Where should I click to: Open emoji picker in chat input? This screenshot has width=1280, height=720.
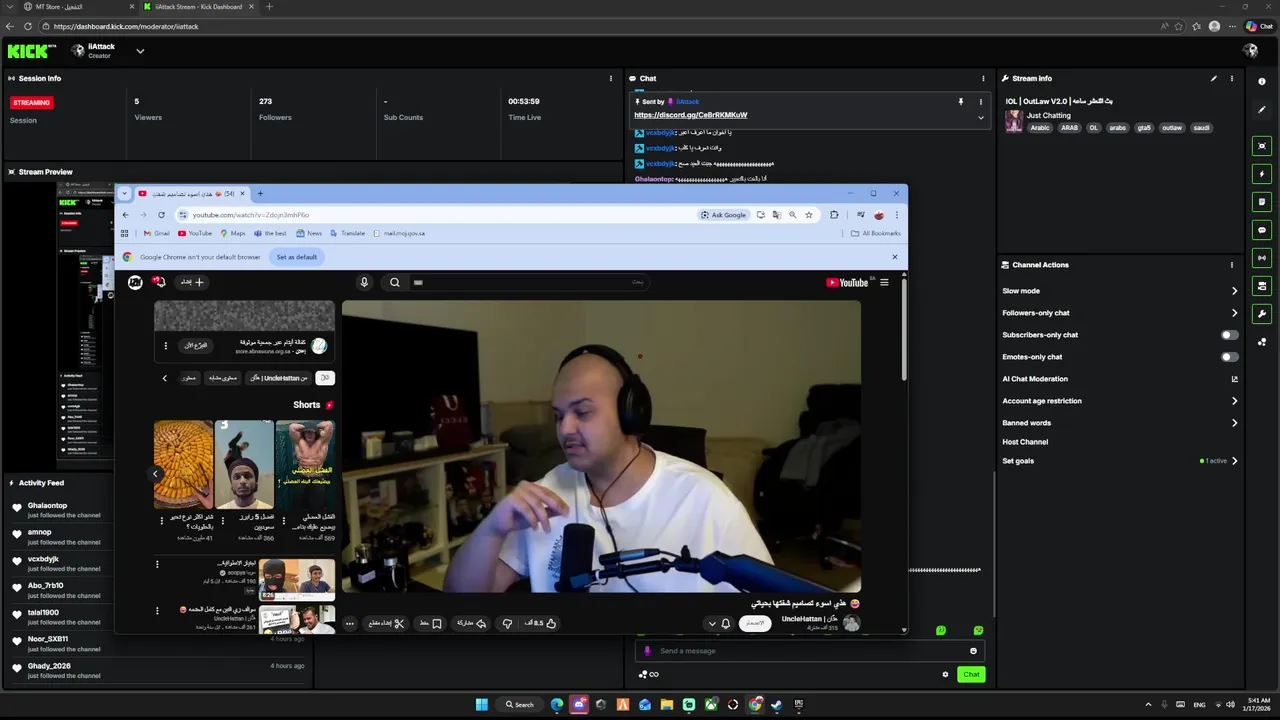(973, 651)
